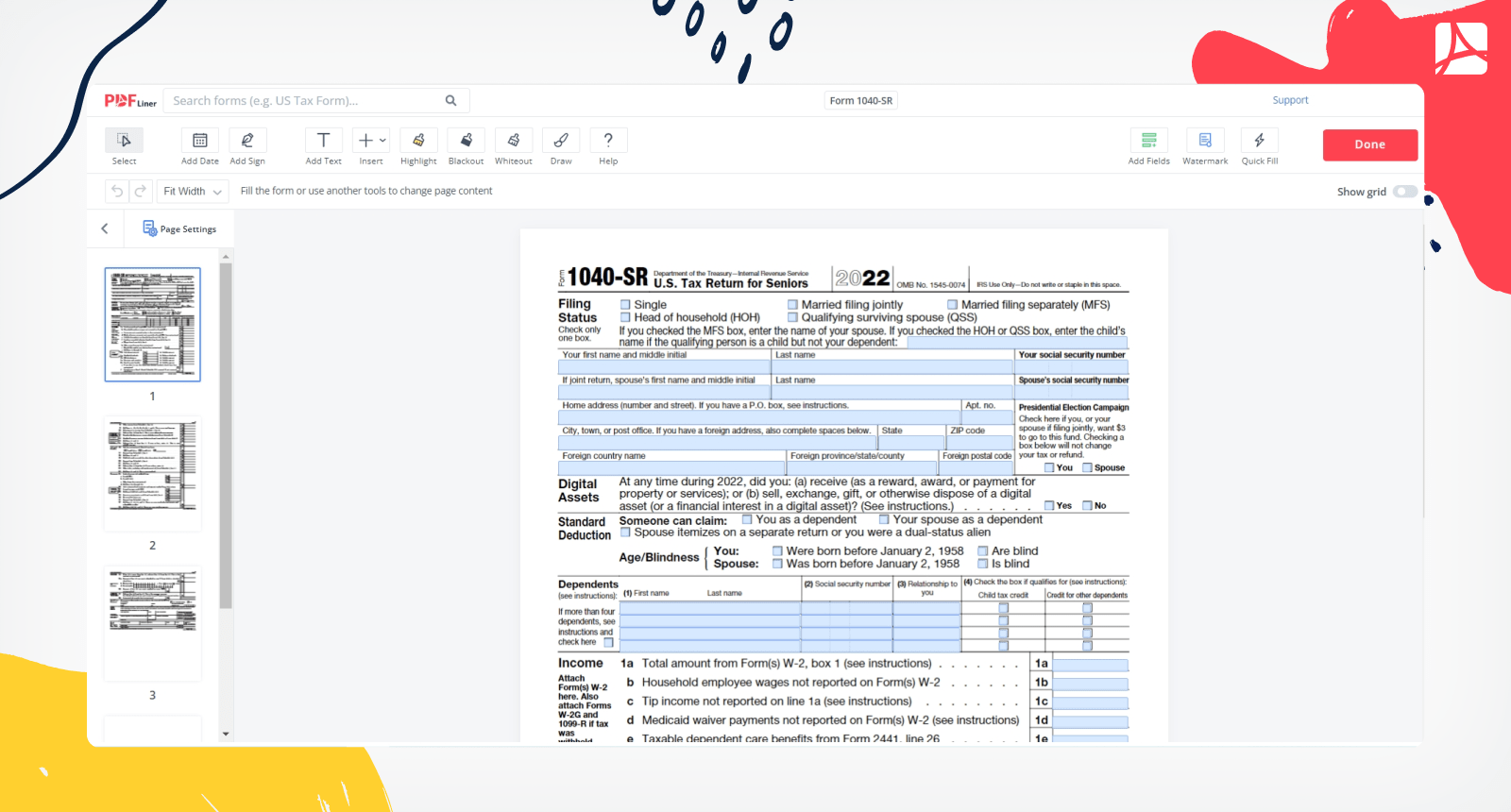The height and width of the screenshot is (812, 1511).
Task: Click the search magnifier icon
Action: (451, 100)
